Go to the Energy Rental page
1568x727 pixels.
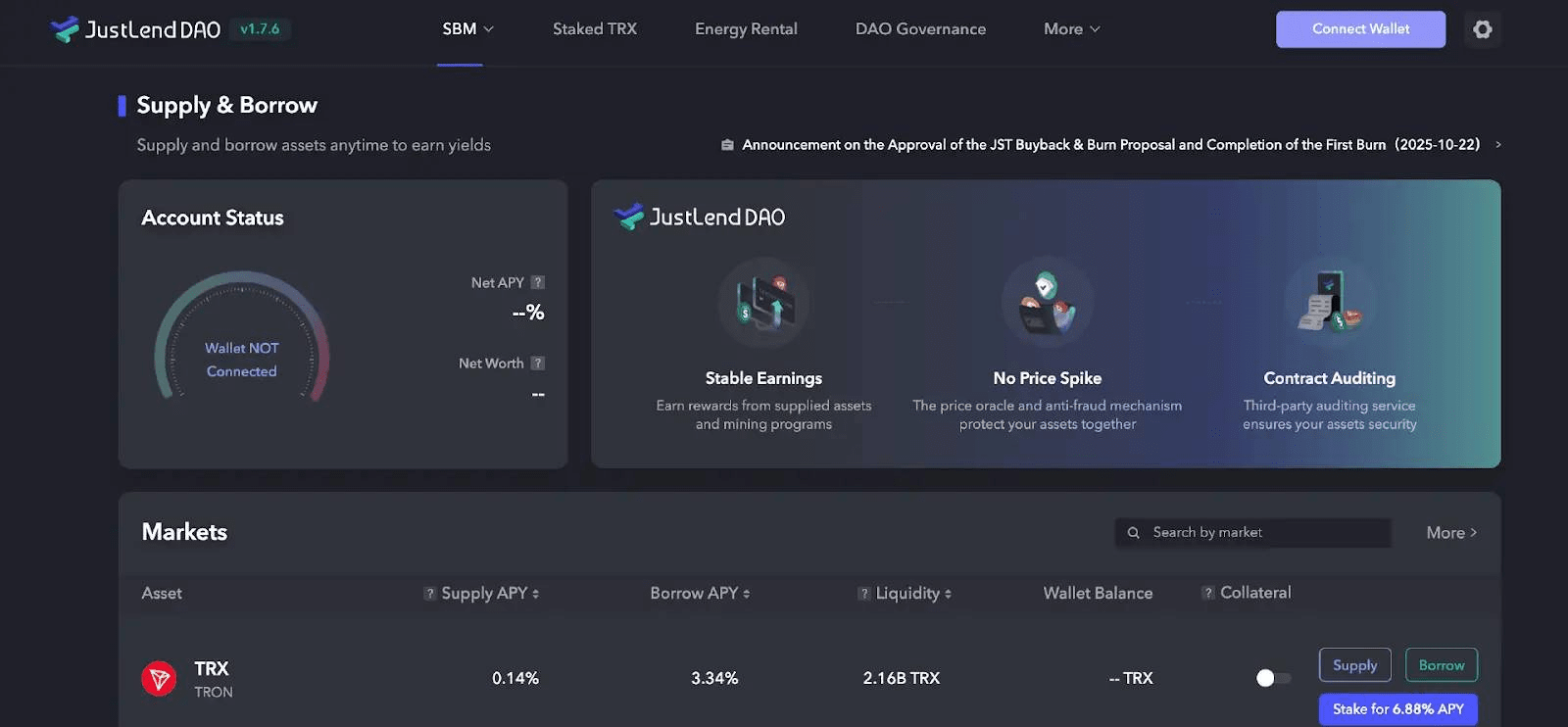point(746,29)
